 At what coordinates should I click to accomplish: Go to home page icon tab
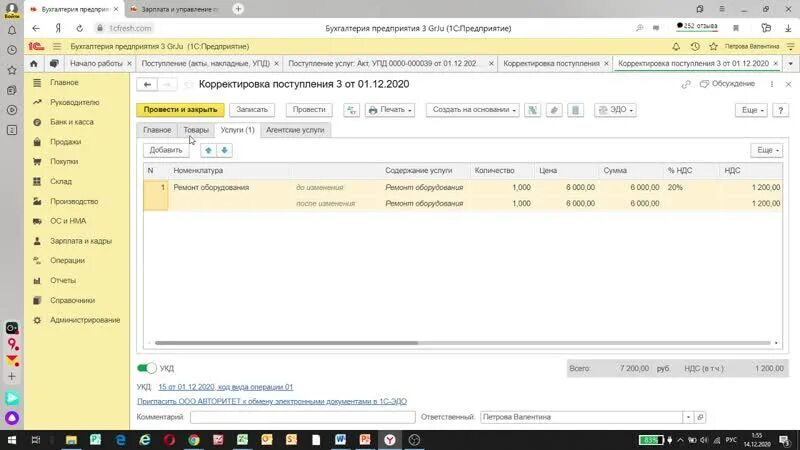coord(34,64)
